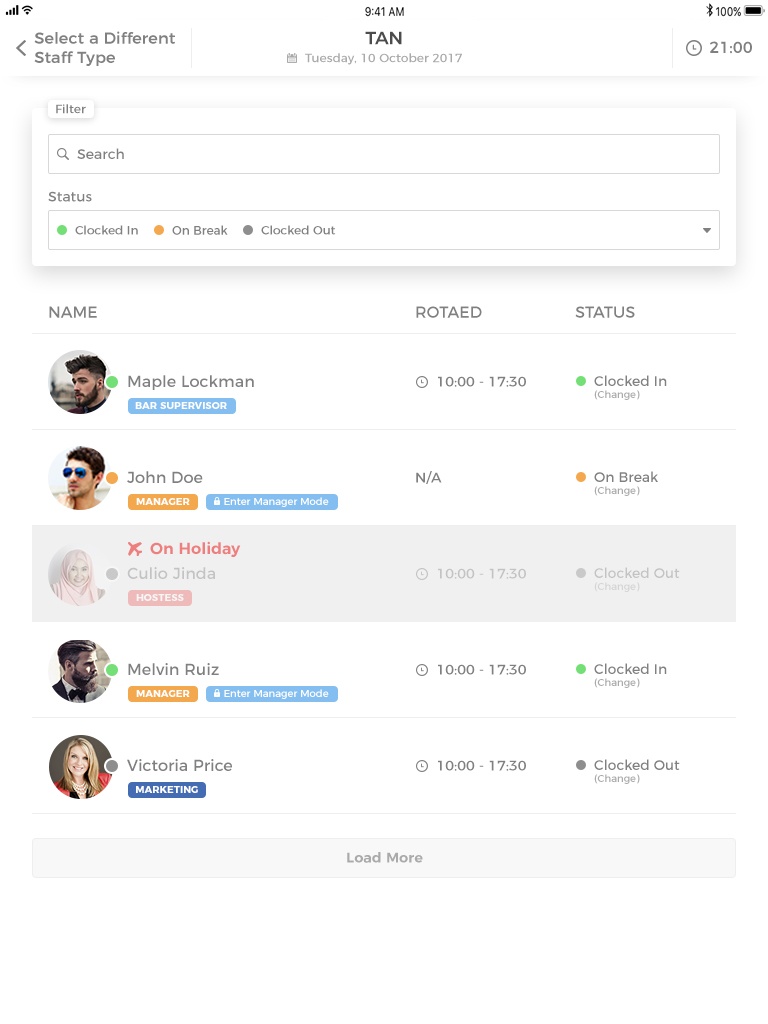Click the calendar icon next to the date
This screenshot has height=1024, width=768.
coord(292,58)
